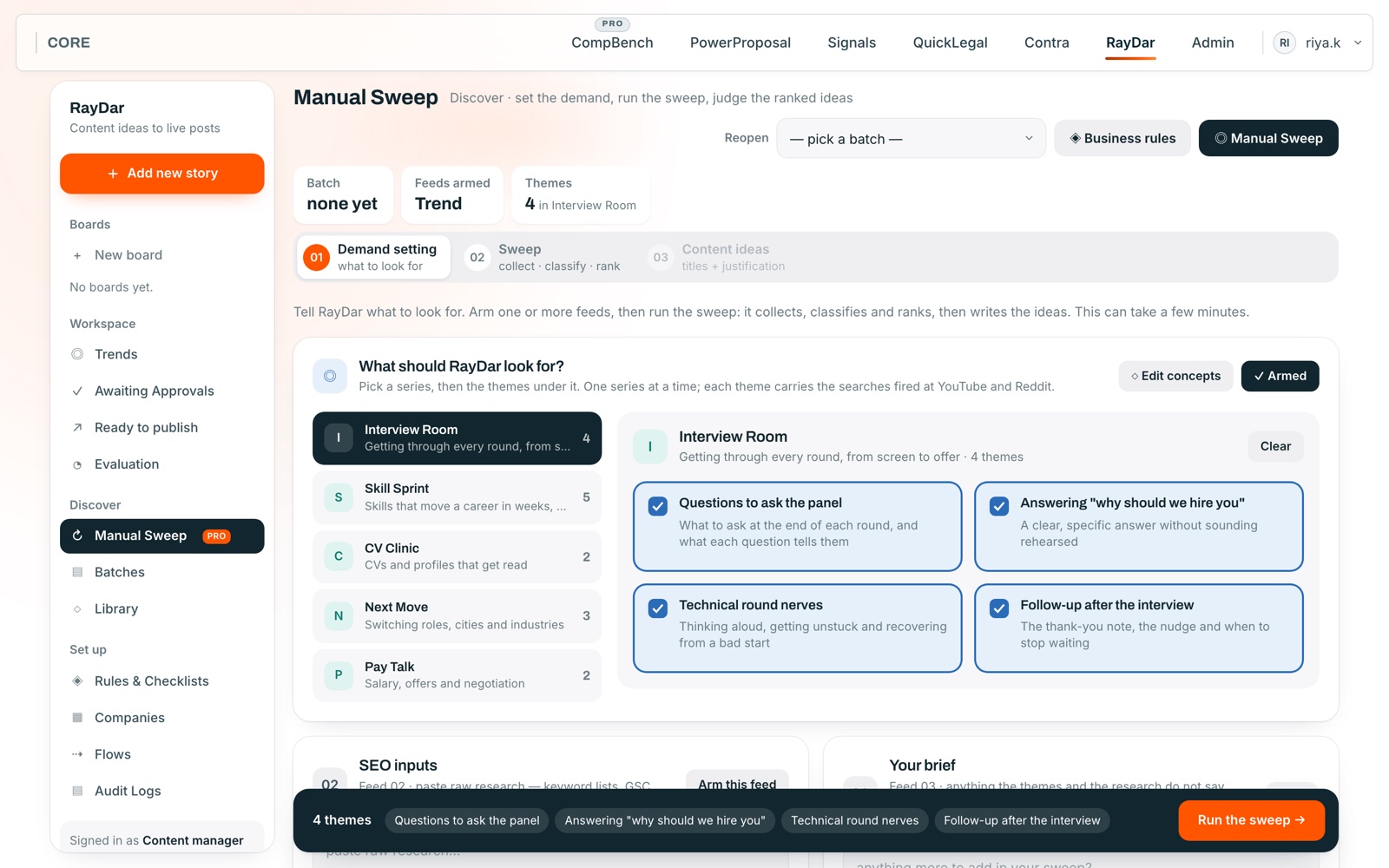Click the Follow-up after the interview chip
The height and width of the screenshot is (868, 1389).
[x=1022, y=820]
